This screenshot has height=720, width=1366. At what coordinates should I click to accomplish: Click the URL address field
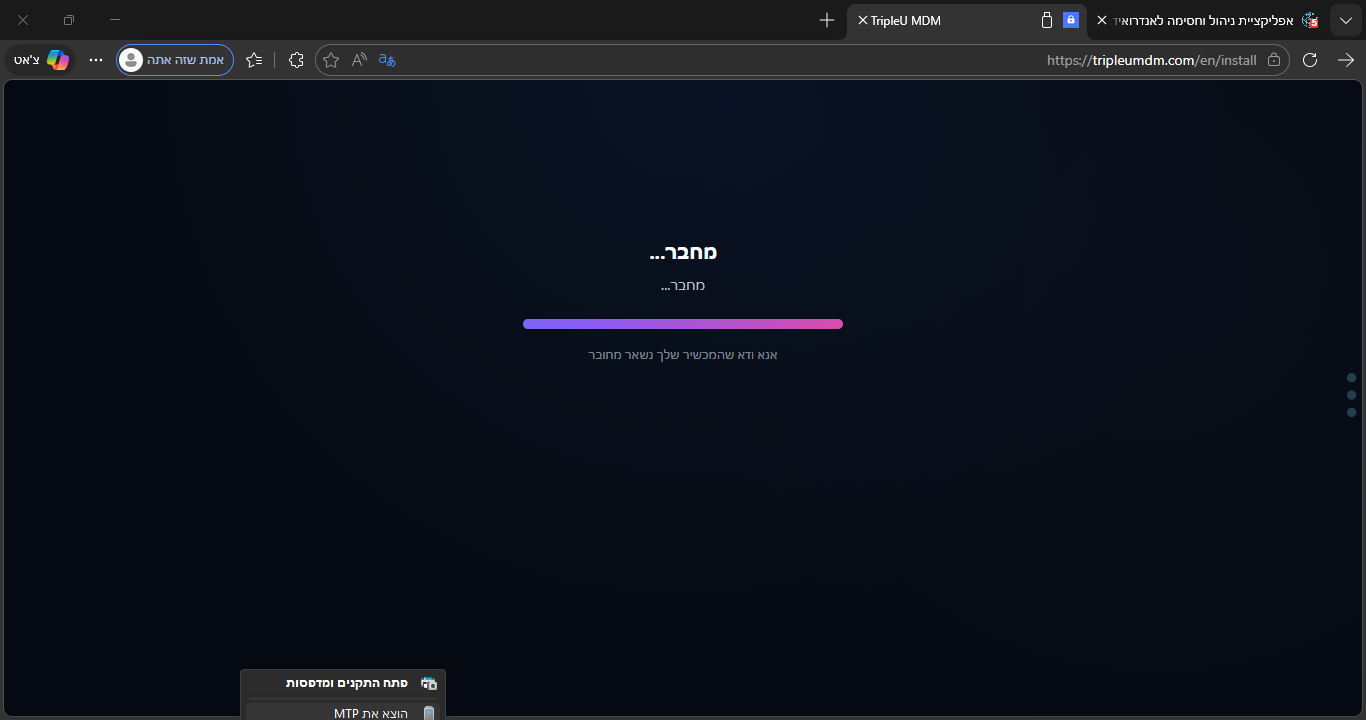point(800,60)
